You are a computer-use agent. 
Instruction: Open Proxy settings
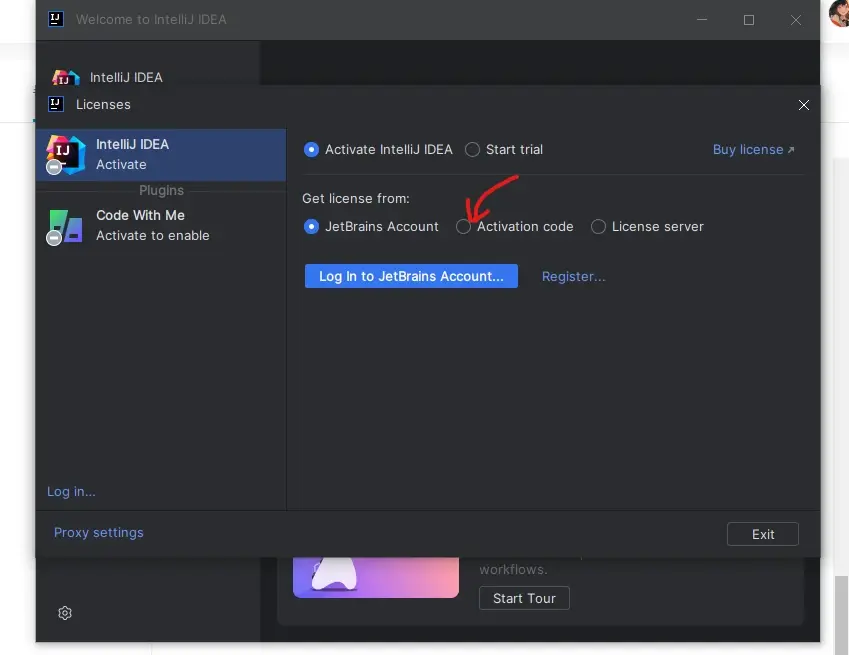click(x=99, y=533)
